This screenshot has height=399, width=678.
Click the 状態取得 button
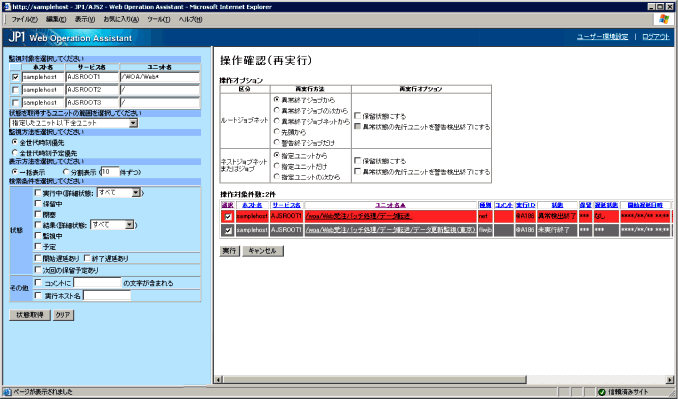tap(30, 315)
